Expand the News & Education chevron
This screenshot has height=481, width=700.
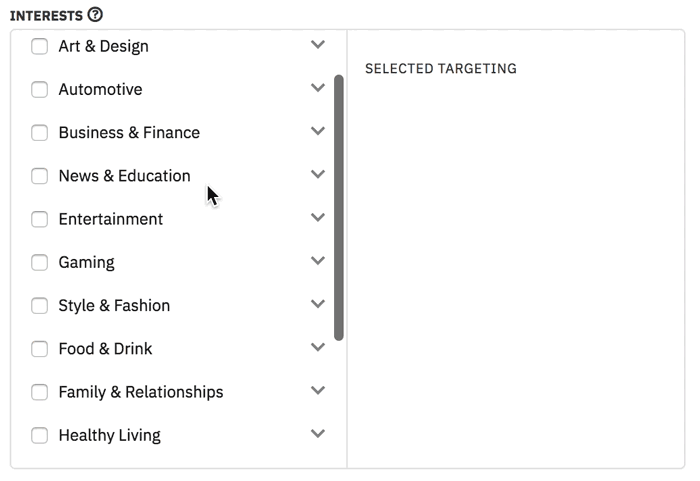pos(318,175)
